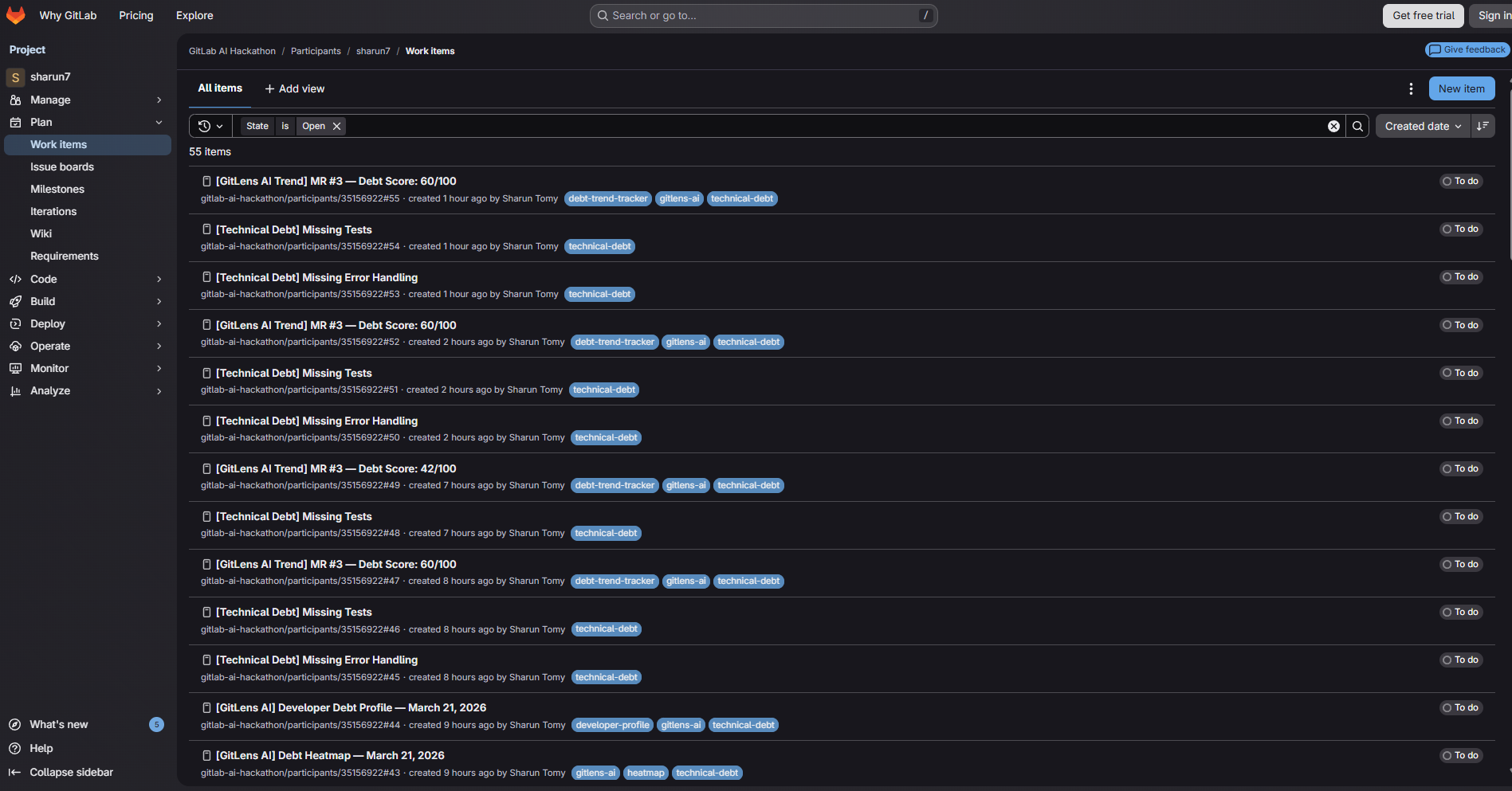Open Missing Error Handling item #53
The height and width of the screenshot is (791, 1512).
(316, 277)
